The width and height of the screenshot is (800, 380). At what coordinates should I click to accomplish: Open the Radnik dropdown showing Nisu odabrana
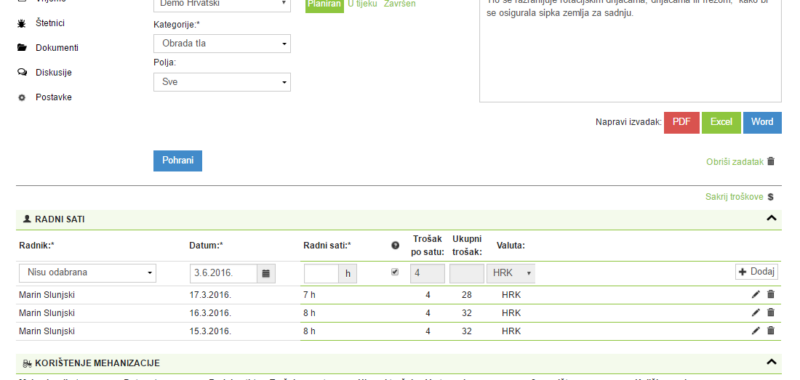tap(88, 273)
